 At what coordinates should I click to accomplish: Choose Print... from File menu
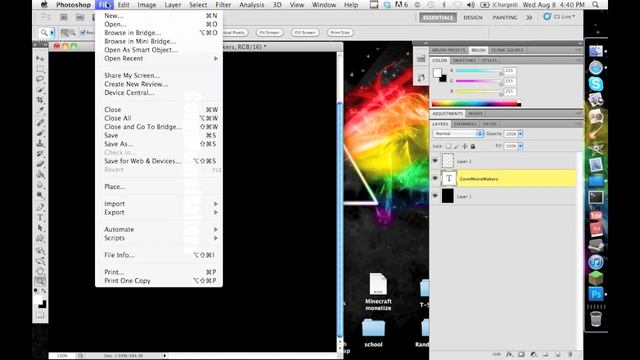[159, 272]
